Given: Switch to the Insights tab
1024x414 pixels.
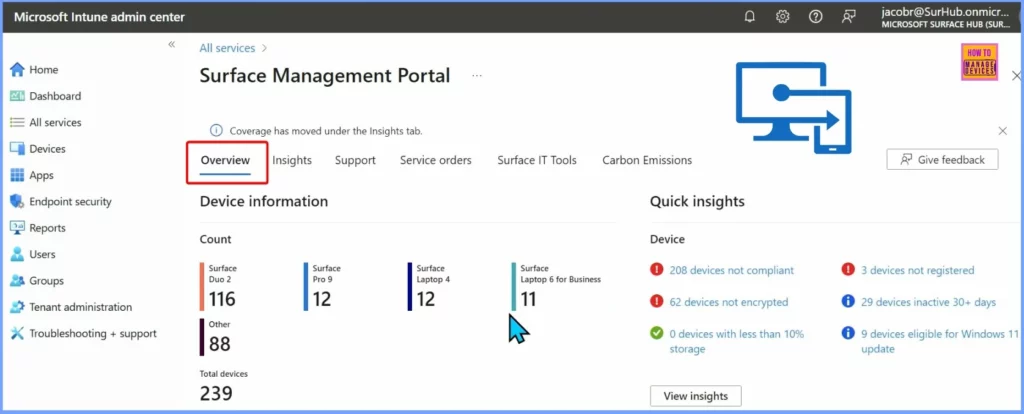Looking at the screenshot, I should coord(292,160).
